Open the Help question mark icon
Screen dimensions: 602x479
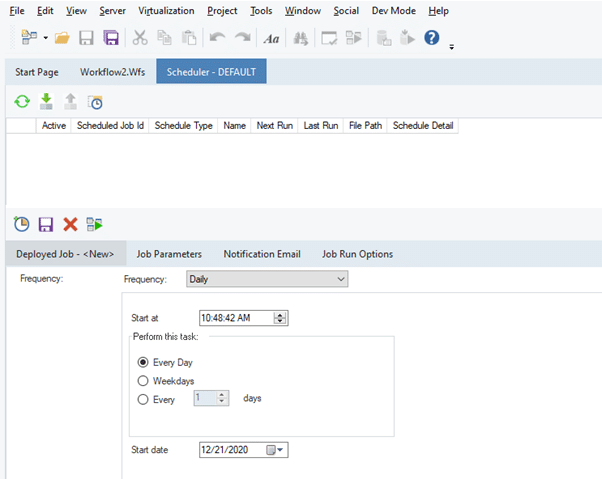pyautogui.click(x=432, y=38)
